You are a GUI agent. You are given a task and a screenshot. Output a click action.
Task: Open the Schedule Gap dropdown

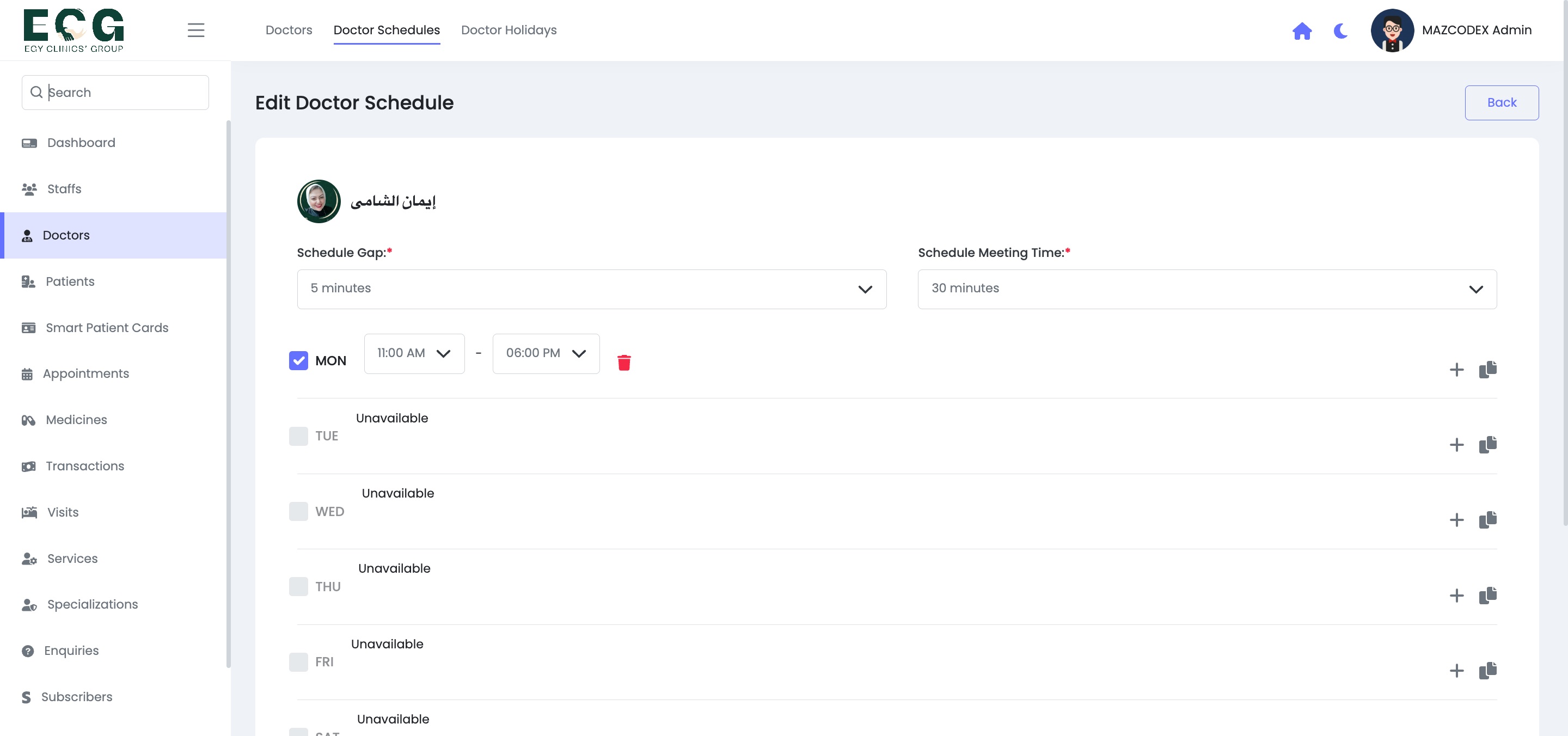click(x=591, y=289)
